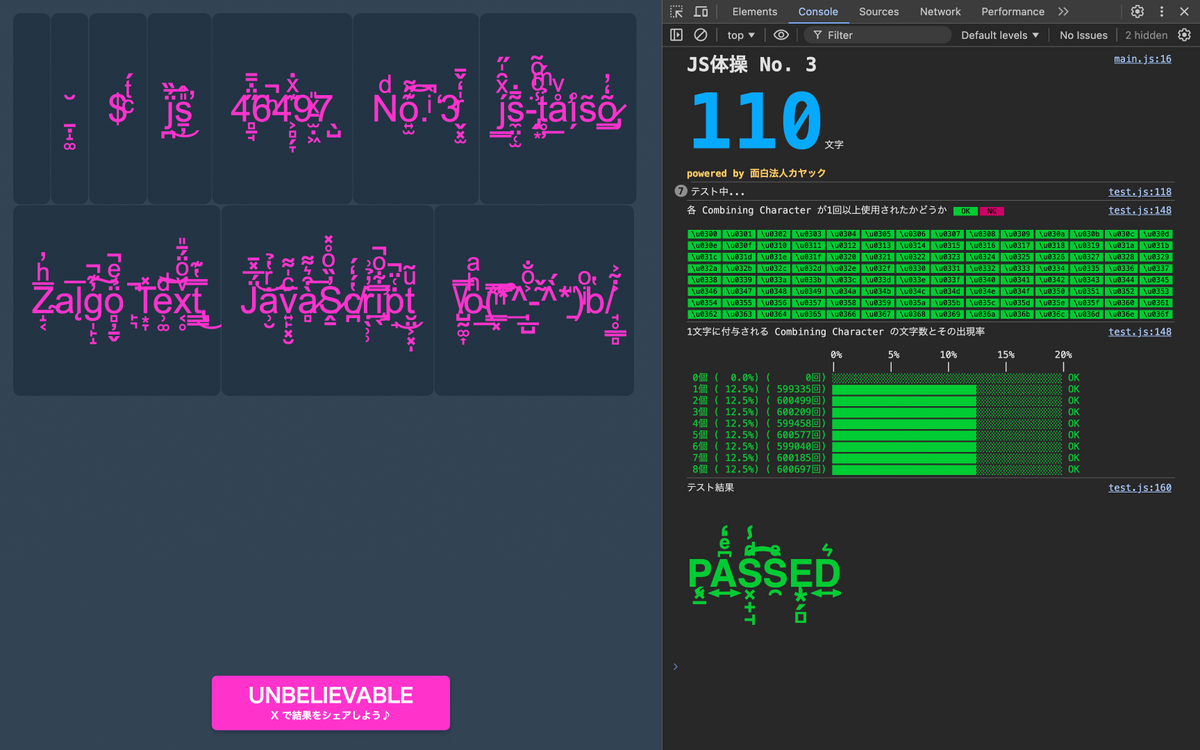Click the message repeat count badge 7
Screen dimensions: 1200x750
click(681, 191)
